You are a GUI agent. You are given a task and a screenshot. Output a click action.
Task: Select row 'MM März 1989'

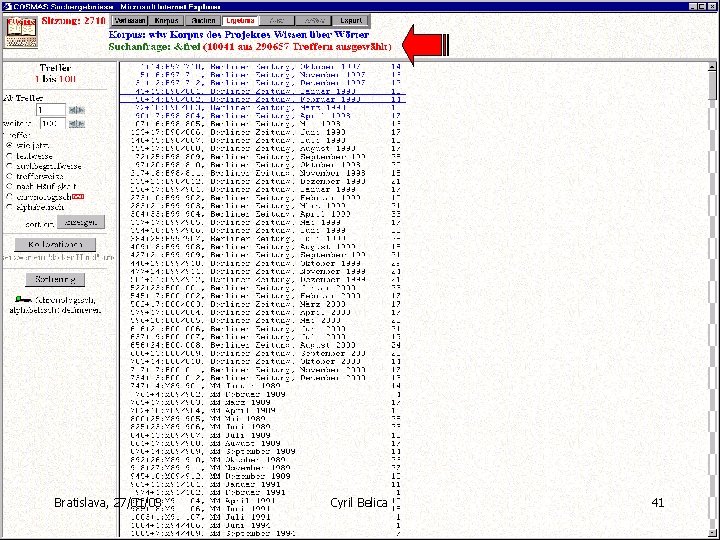[265, 403]
